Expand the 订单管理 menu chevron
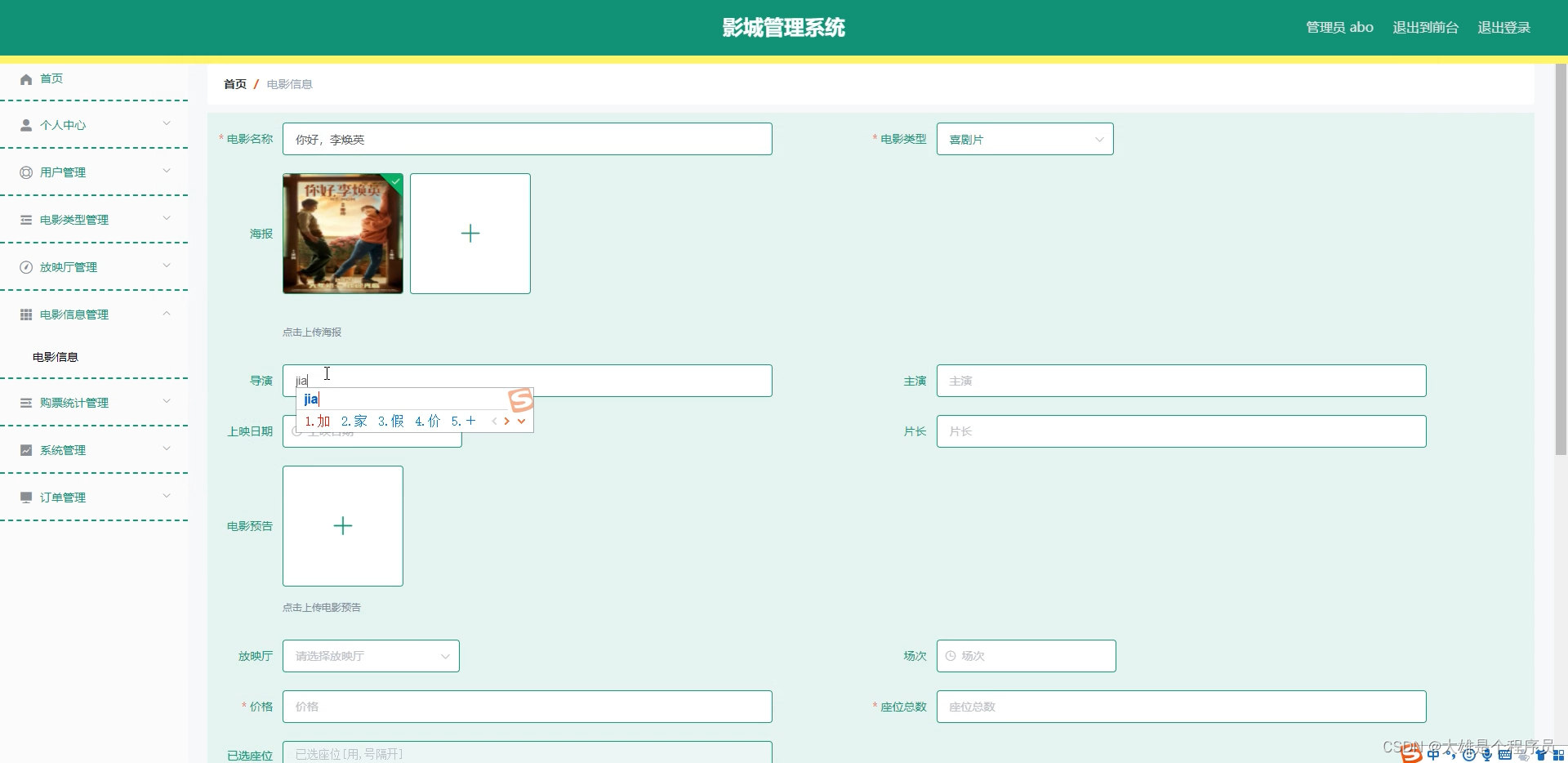This screenshot has height=763, width=1568. tap(167, 496)
